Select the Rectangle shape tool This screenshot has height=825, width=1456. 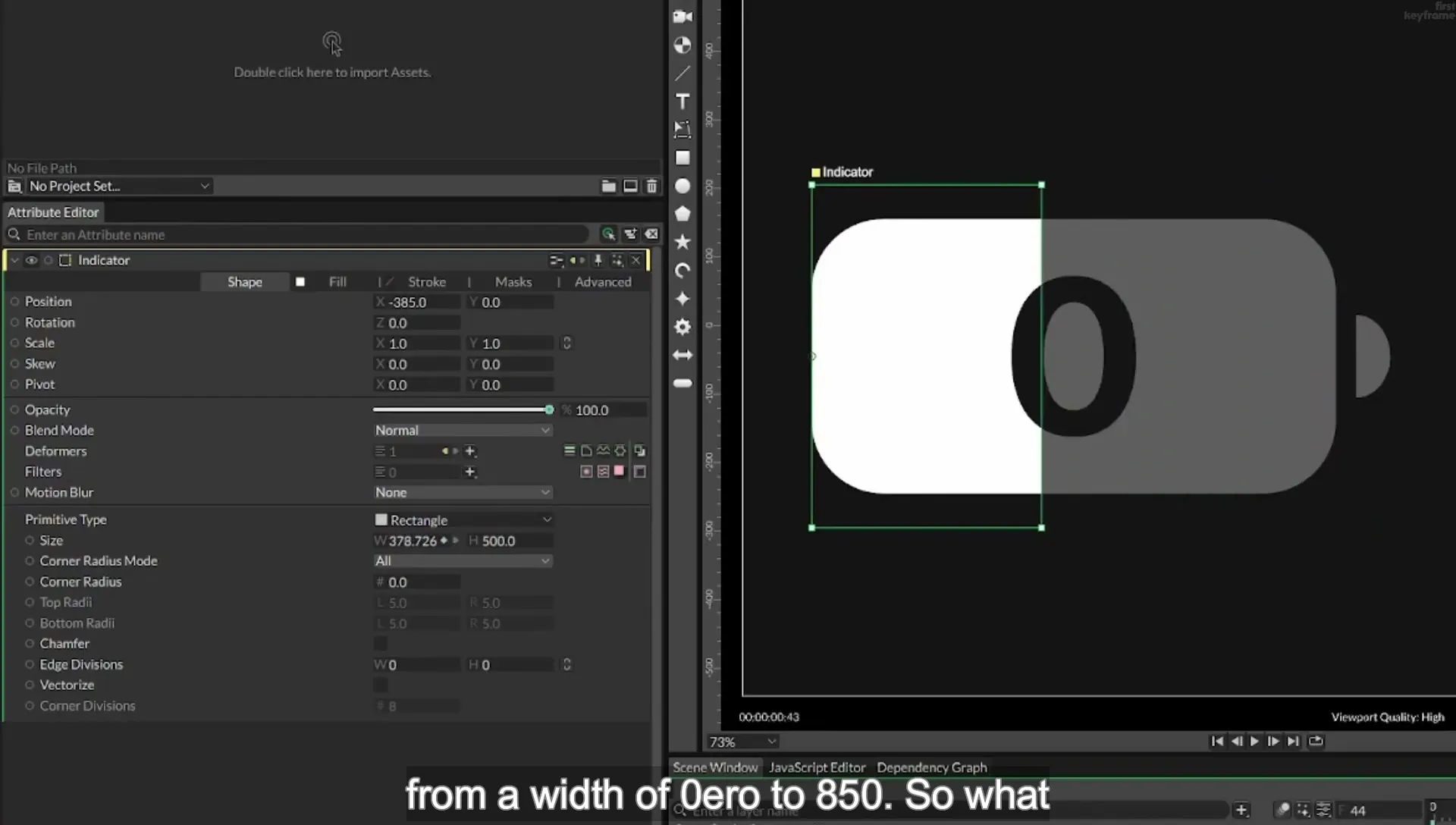tap(682, 158)
